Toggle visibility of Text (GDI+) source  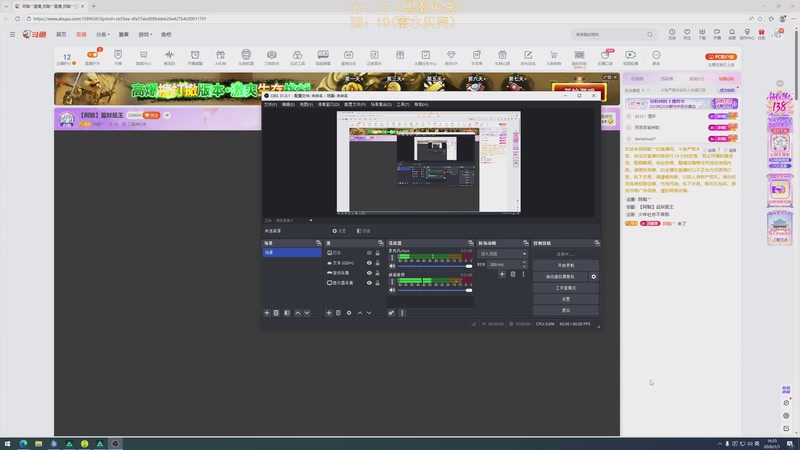pyautogui.click(x=369, y=263)
